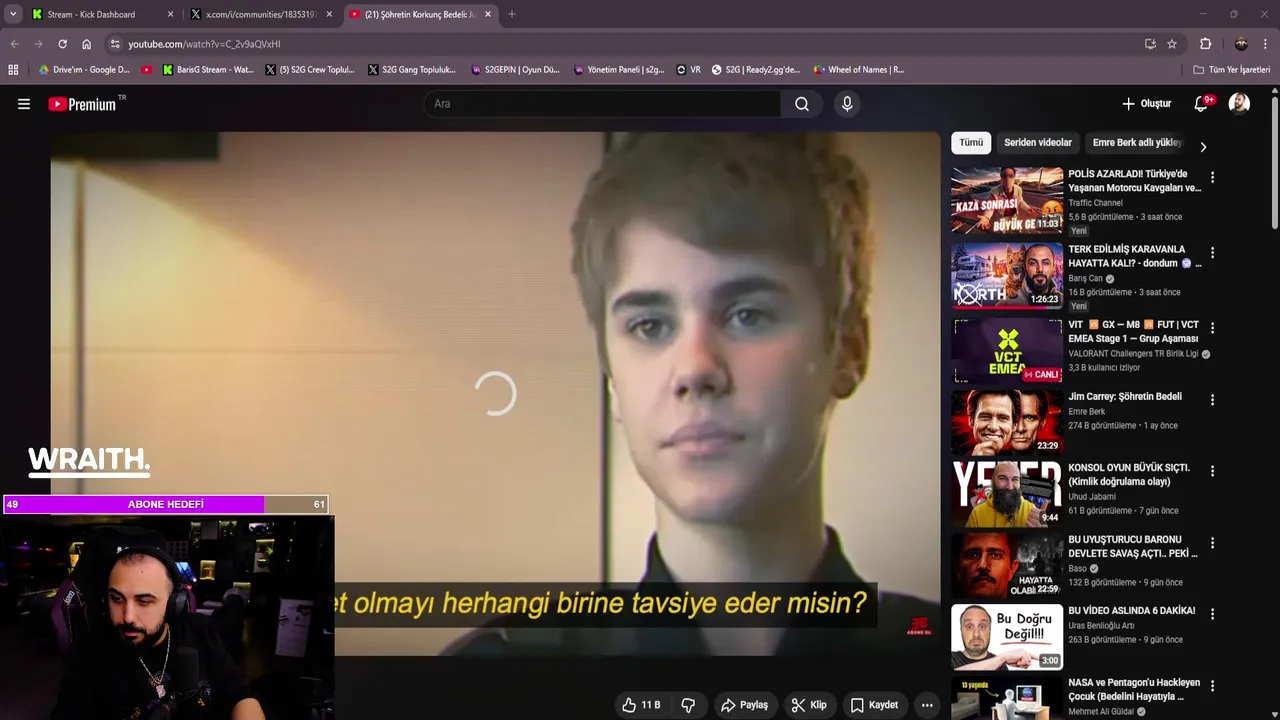The width and height of the screenshot is (1280, 720).
Task: Open Tüm Yer İşaretleri folder
Action: tap(1231, 70)
